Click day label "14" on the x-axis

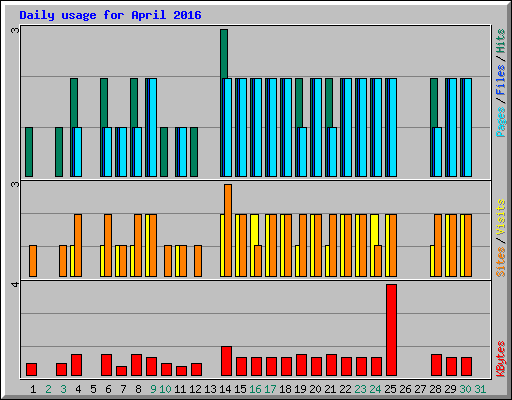click(225, 389)
